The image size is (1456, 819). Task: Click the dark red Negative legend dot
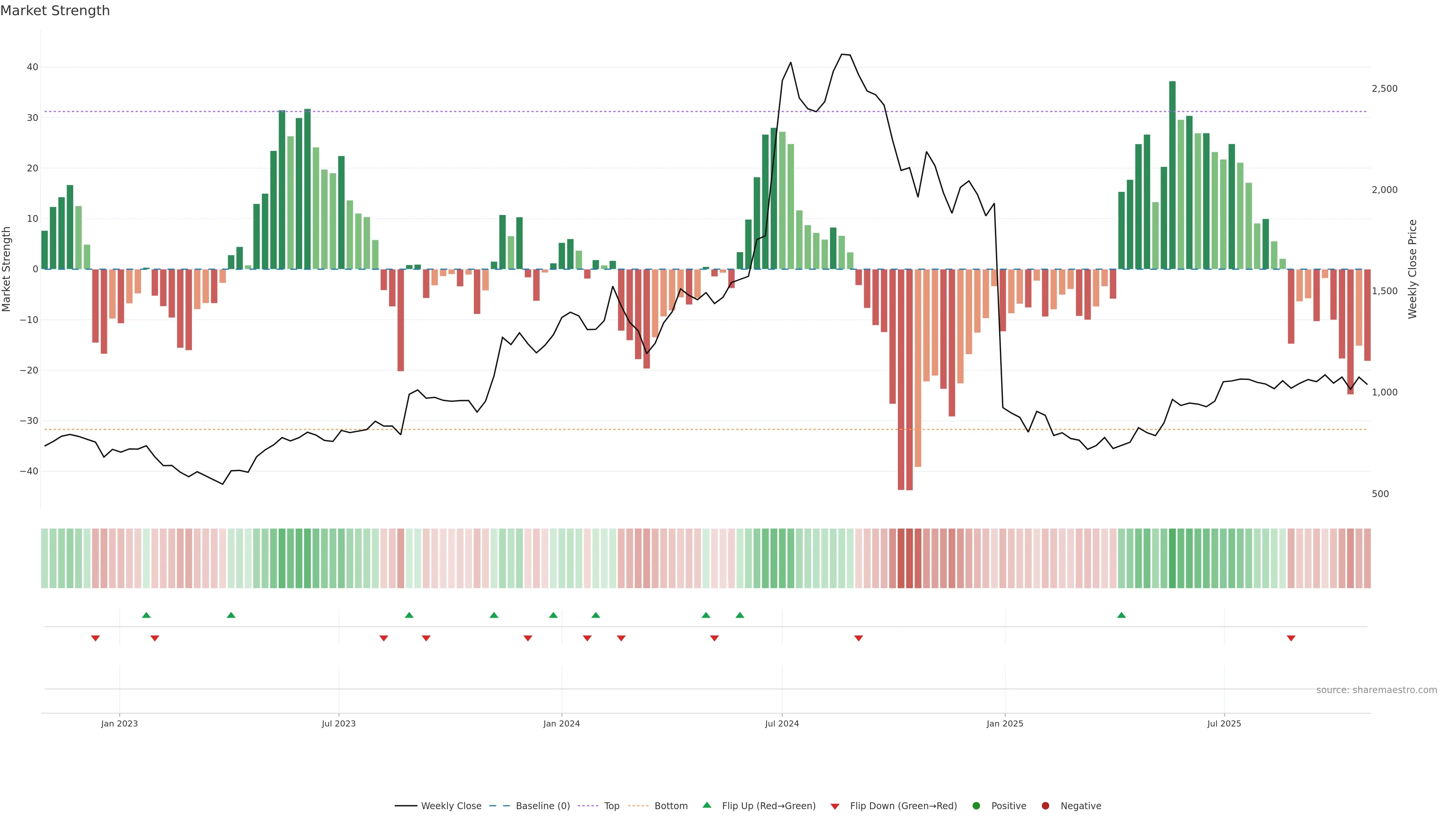tap(1045, 805)
